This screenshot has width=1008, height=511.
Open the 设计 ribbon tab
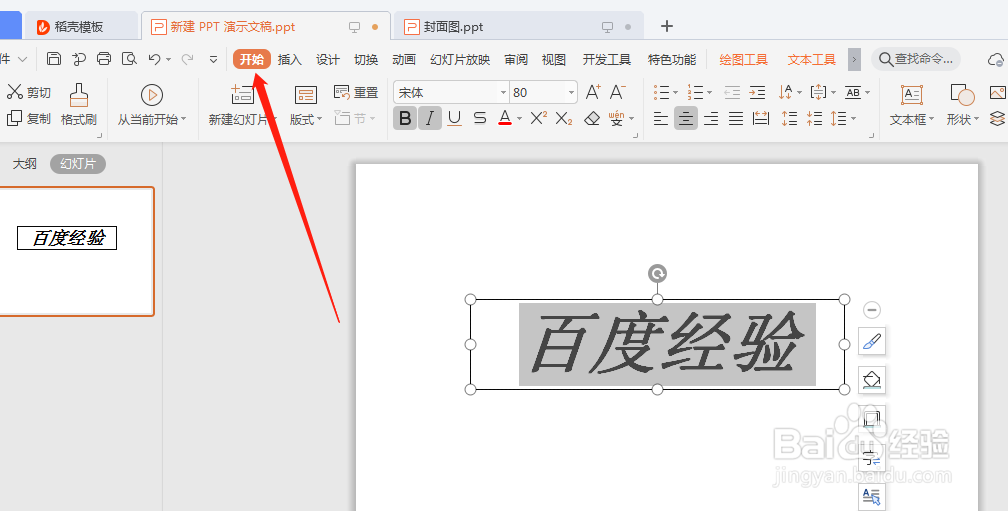tap(328, 60)
